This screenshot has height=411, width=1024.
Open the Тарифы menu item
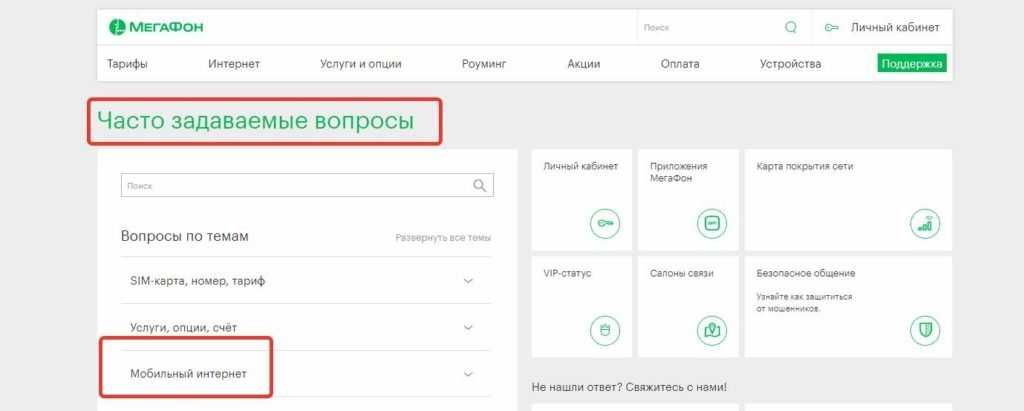point(127,64)
